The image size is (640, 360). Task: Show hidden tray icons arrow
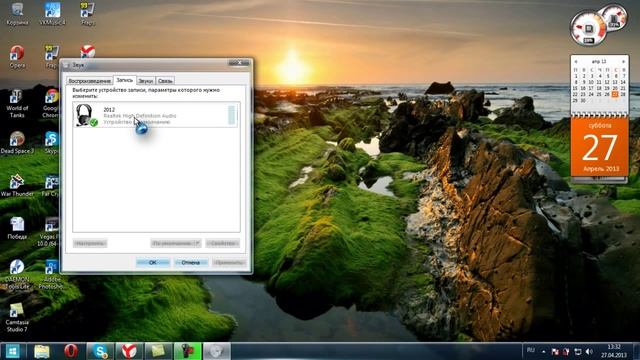544,351
